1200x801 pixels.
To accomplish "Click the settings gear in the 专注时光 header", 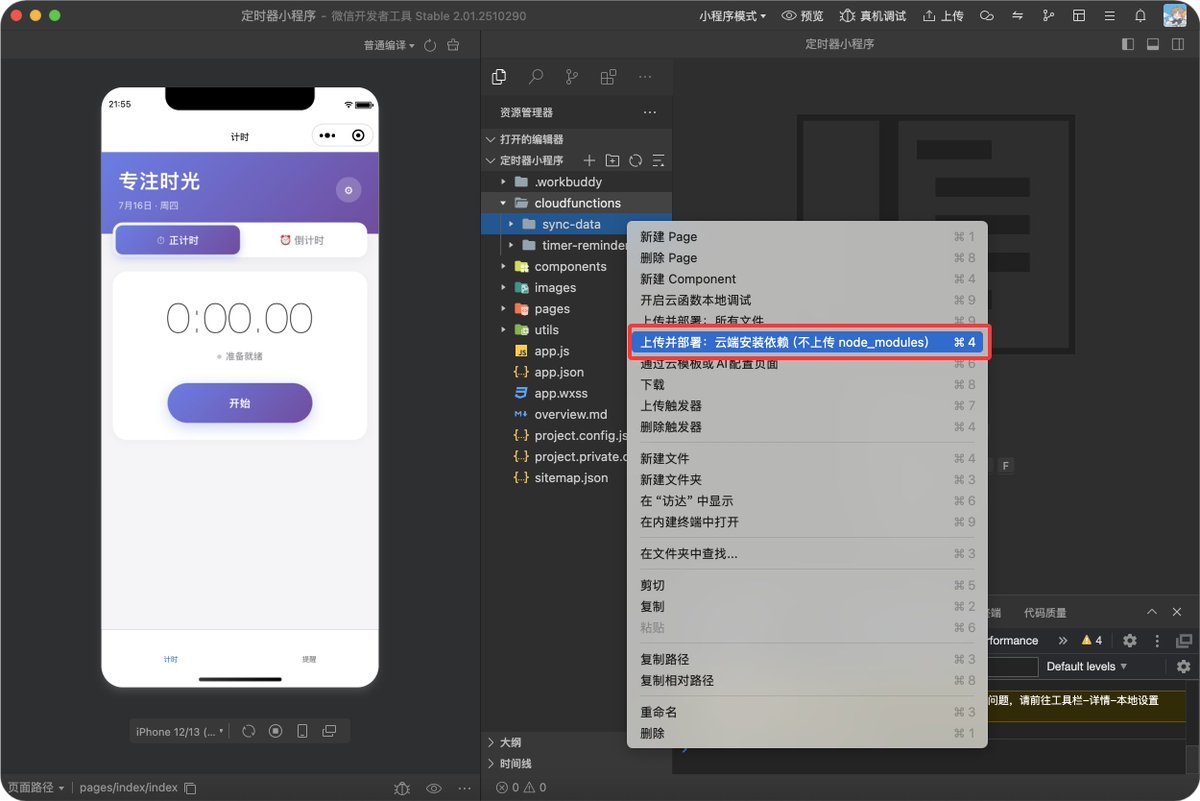I will tap(348, 190).
